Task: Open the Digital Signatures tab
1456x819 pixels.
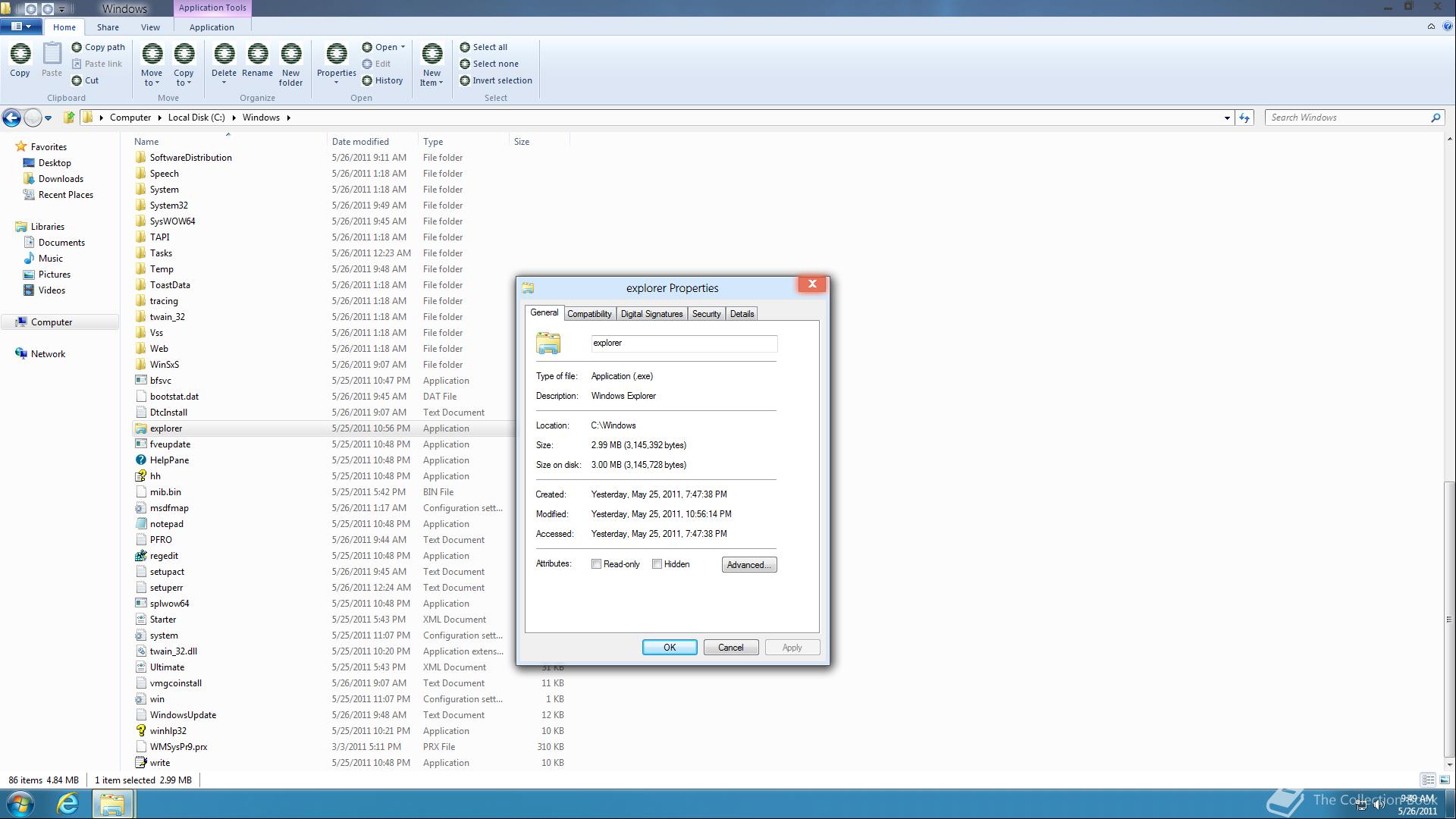Action: pyautogui.click(x=651, y=314)
